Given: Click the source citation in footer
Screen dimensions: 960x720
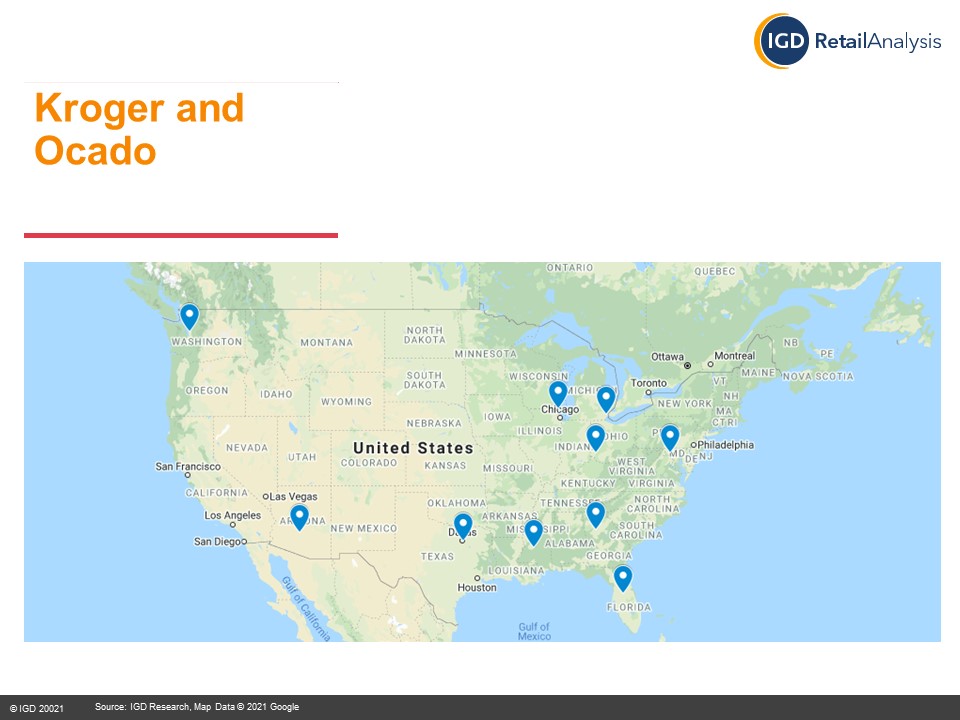Looking at the screenshot, I should pos(197,707).
